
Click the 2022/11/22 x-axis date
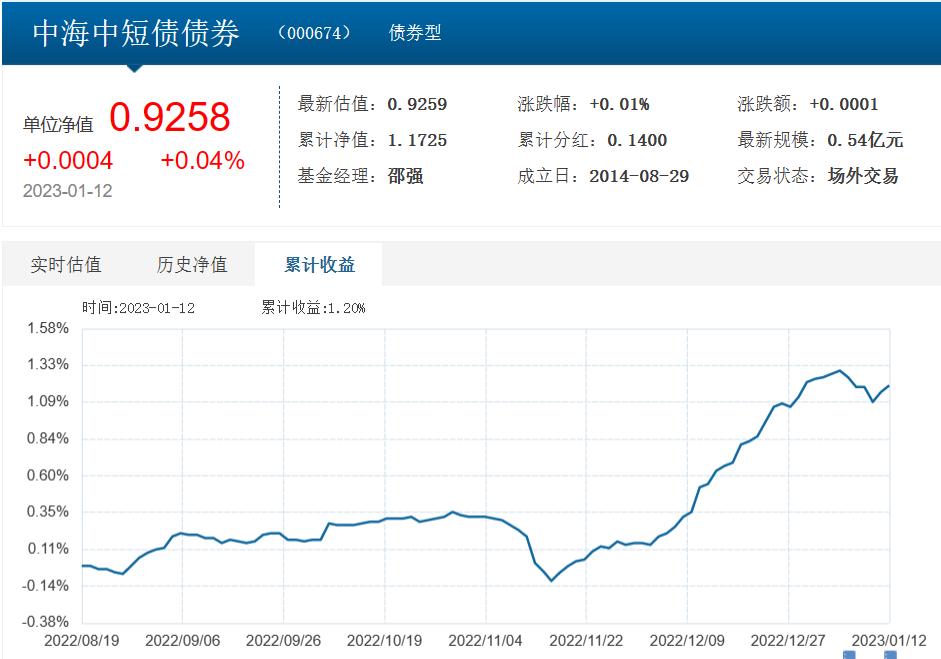[586, 640]
